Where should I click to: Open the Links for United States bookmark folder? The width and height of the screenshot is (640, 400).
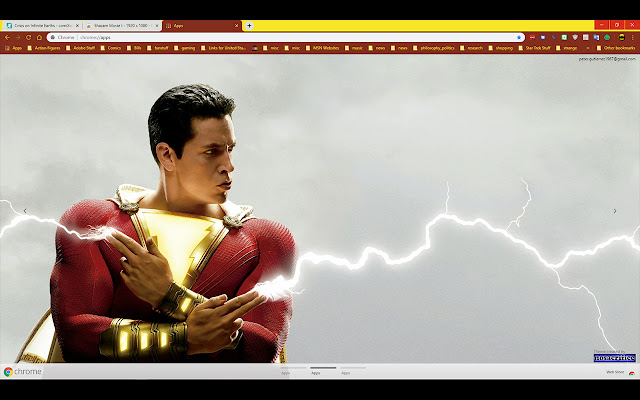click(224, 48)
